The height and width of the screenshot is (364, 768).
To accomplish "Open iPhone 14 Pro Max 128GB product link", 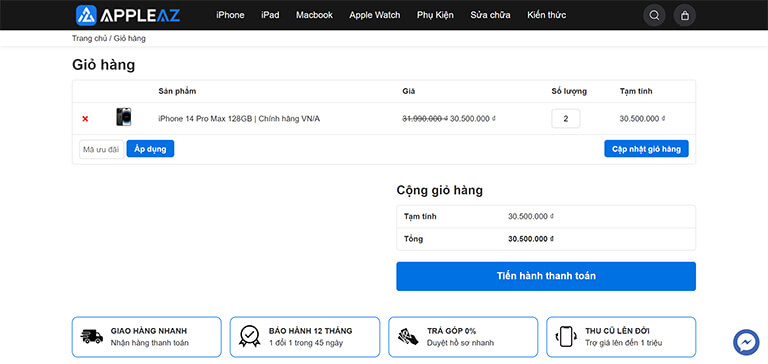I will (x=239, y=119).
